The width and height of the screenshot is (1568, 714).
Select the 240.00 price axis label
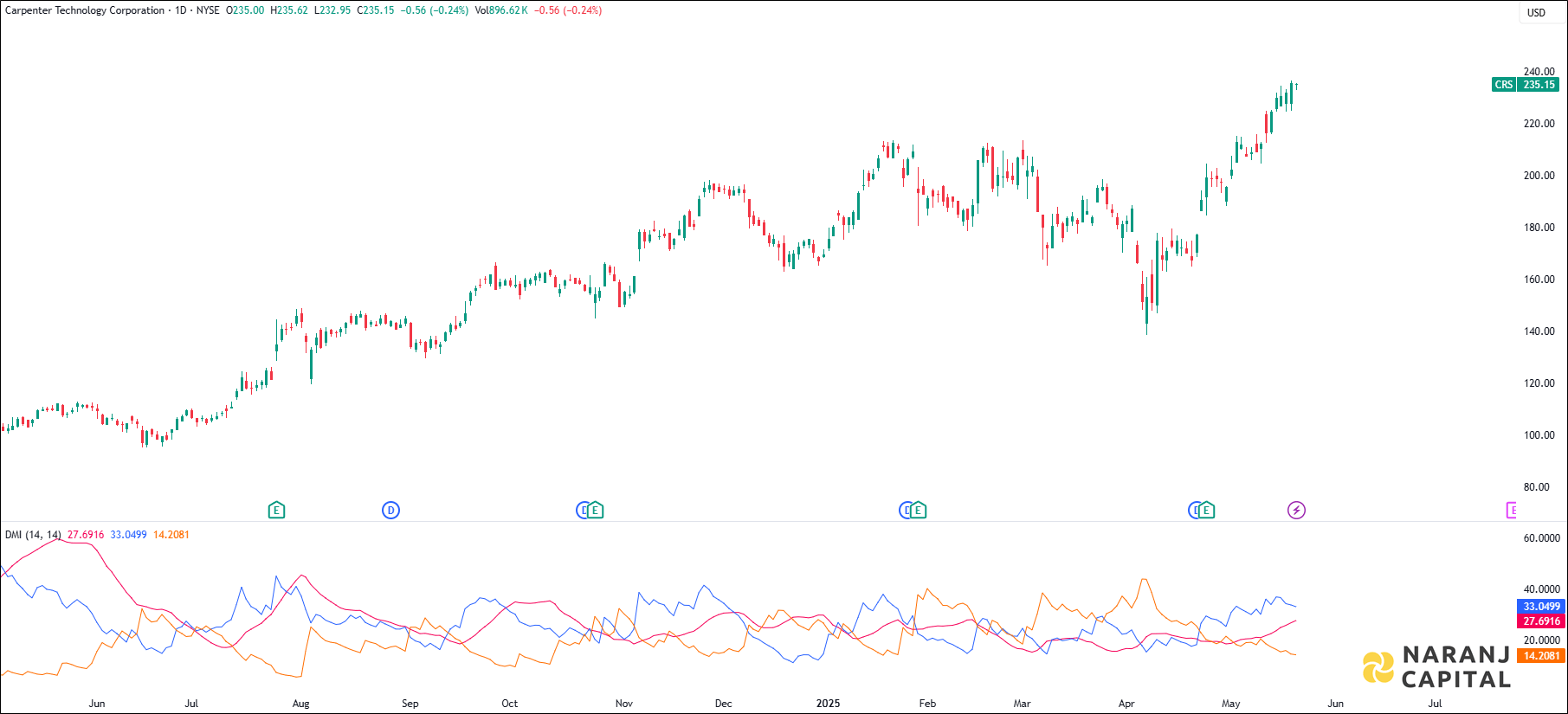1539,72
